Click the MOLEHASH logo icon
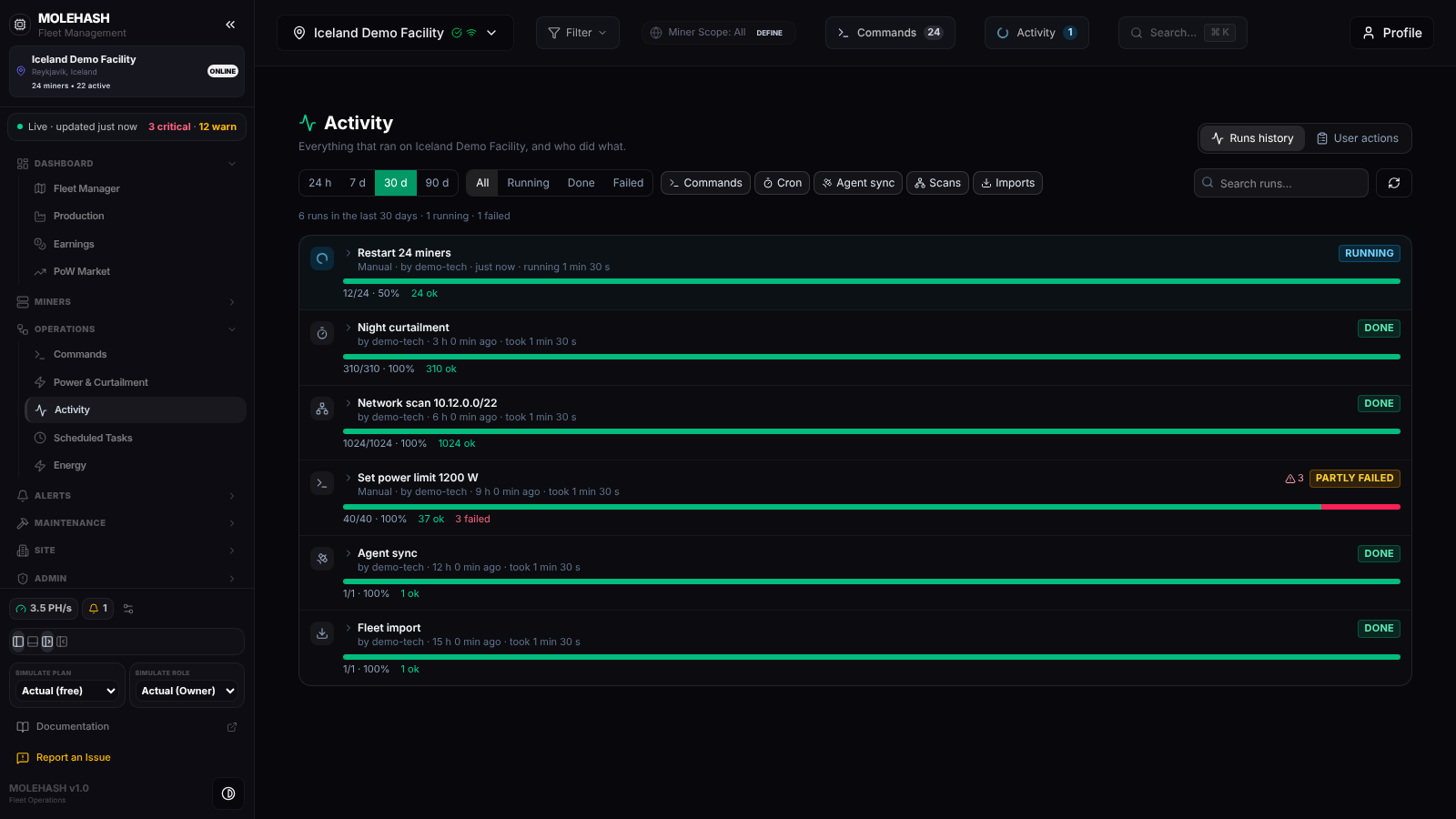The height and width of the screenshot is (819, 1456). [x=20, y=25]
